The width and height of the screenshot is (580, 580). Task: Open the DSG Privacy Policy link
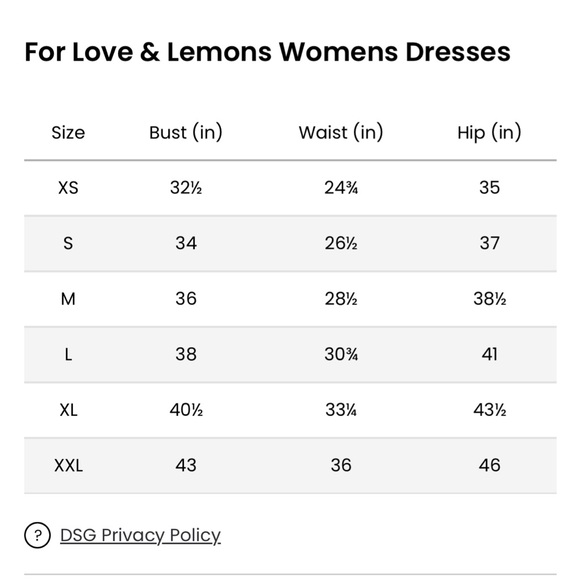coord(140,535)
